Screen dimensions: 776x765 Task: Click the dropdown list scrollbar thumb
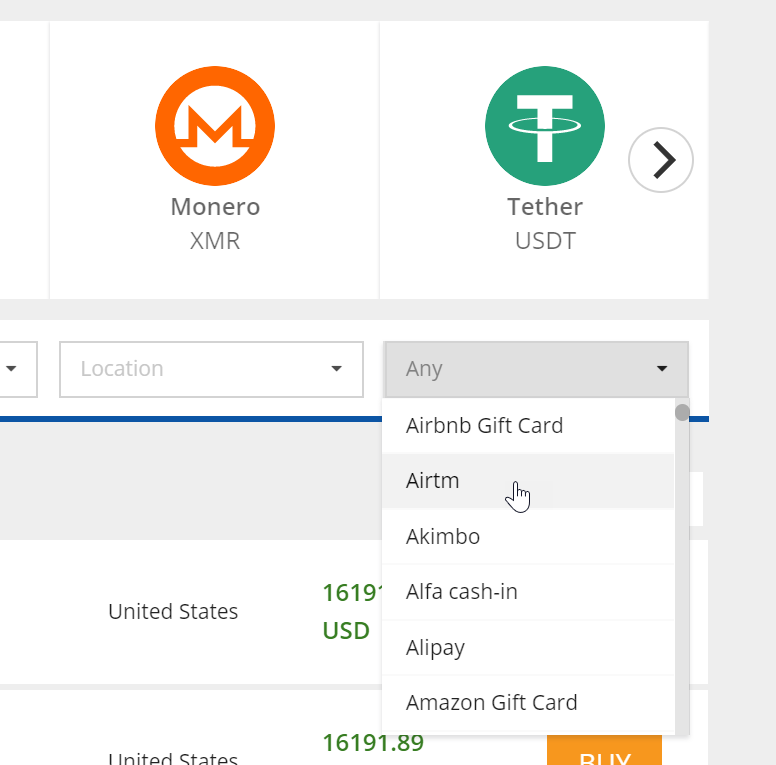(x=682, y=413)
